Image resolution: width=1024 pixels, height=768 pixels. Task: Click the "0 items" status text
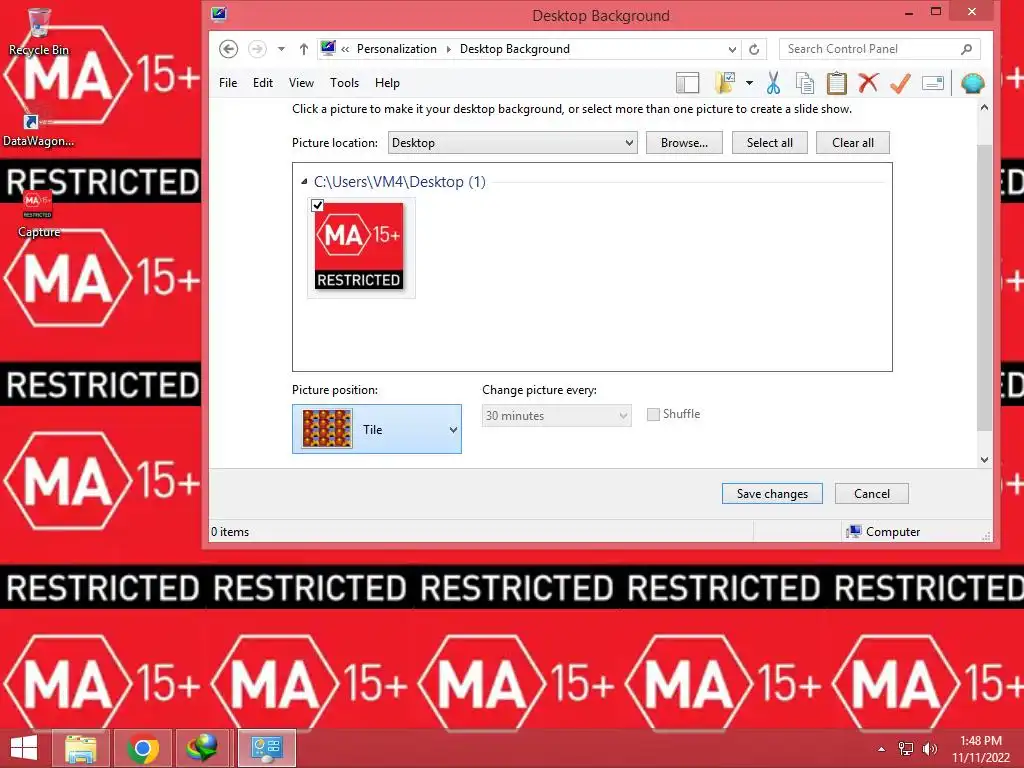[230, 532]
